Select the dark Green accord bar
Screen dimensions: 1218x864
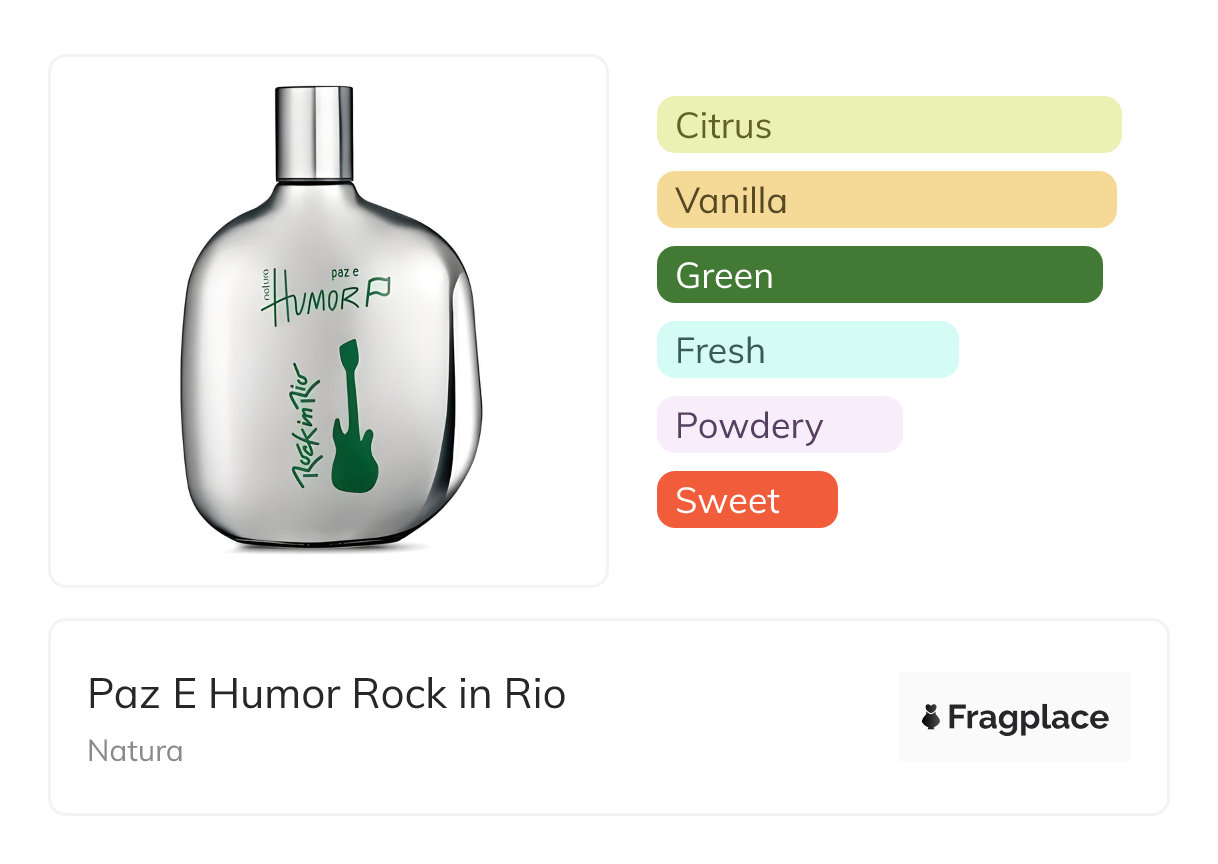pyautogui.click(x=879, y=275)
